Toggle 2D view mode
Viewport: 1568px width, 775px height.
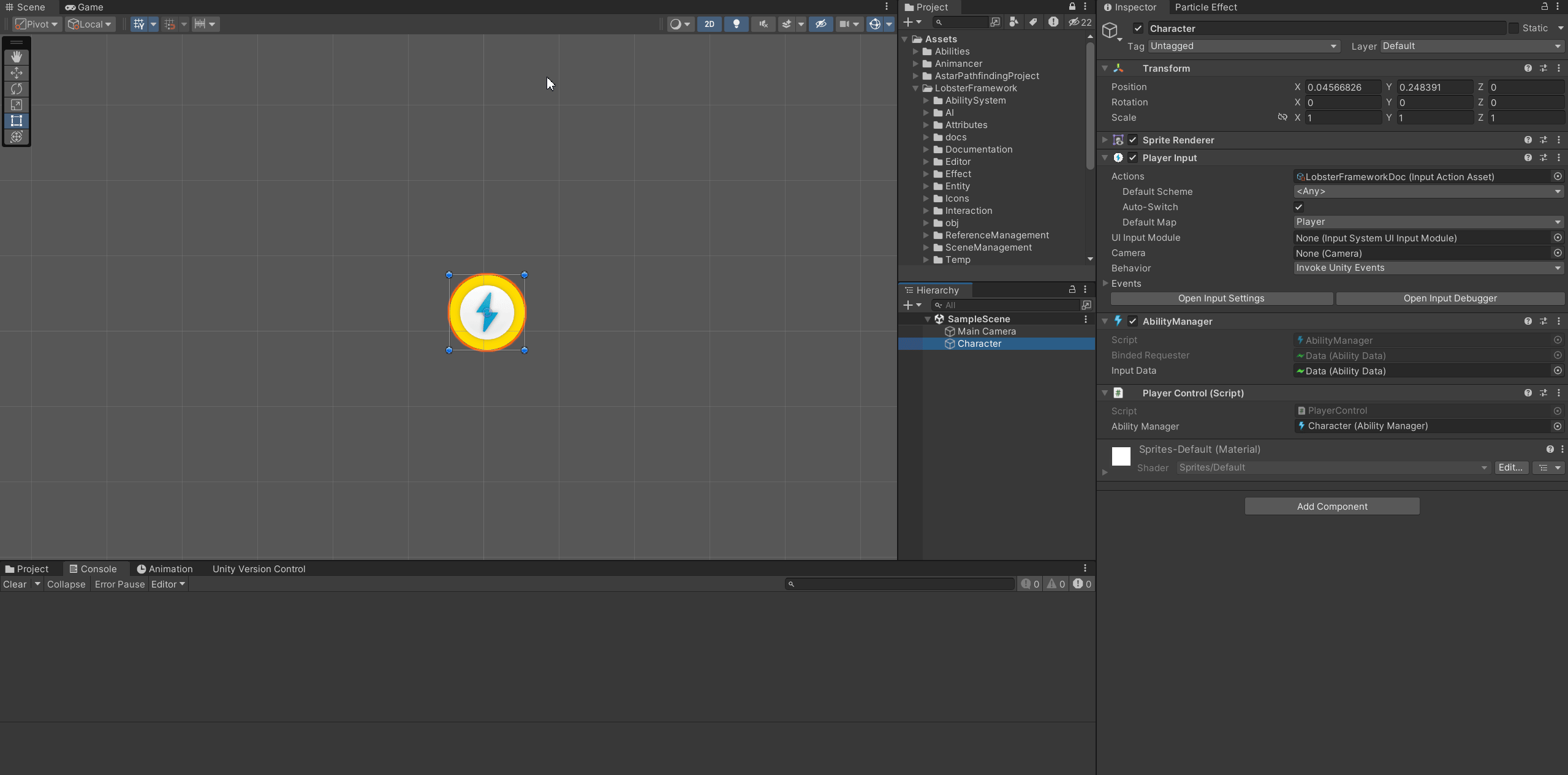tap(709, 24)
